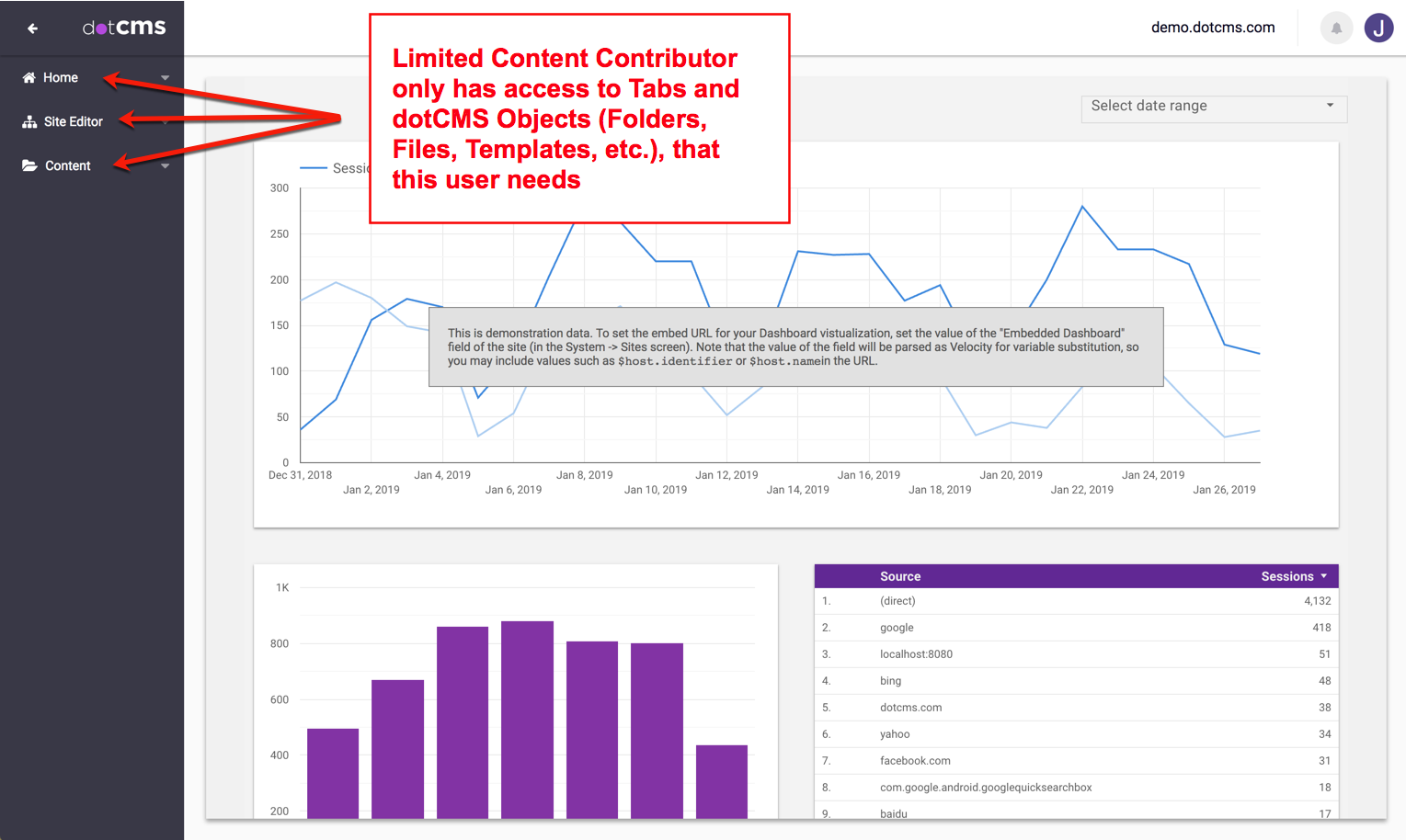Click the demo.dotcms.com site name

point(1212,28)
